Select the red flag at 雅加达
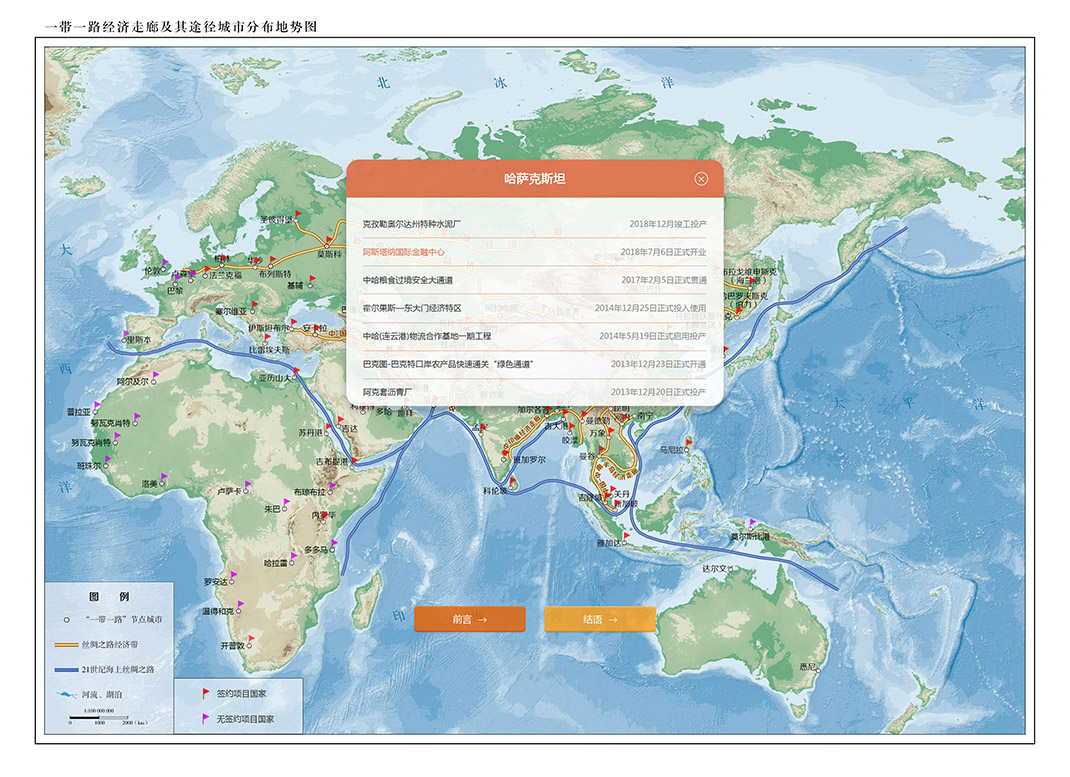Viewport: 1070px width, 777px height. coord(626,536)
